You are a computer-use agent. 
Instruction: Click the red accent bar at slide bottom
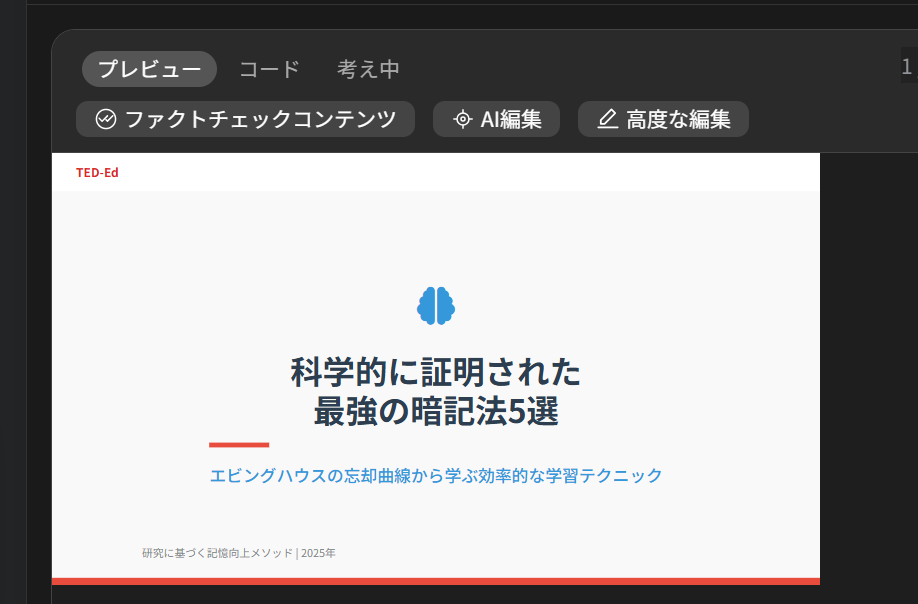(x=436, y=579)
